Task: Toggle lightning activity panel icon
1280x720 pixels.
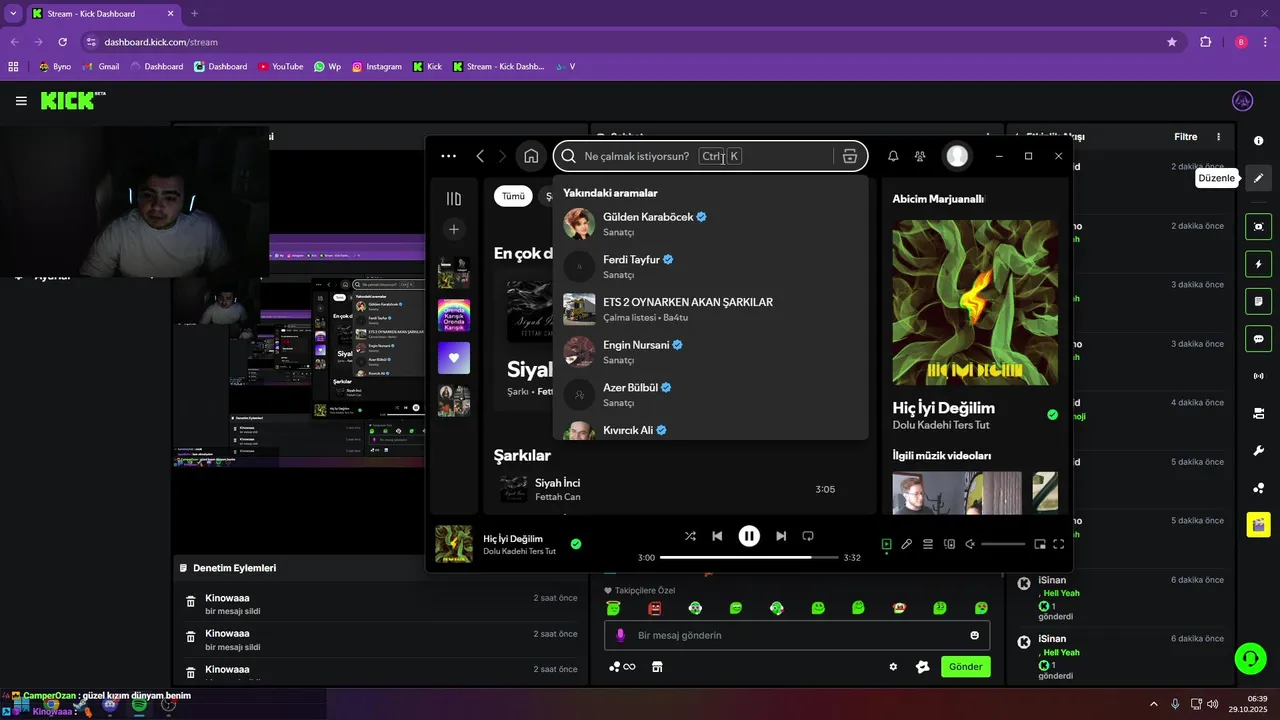Action: (1259, 264)
